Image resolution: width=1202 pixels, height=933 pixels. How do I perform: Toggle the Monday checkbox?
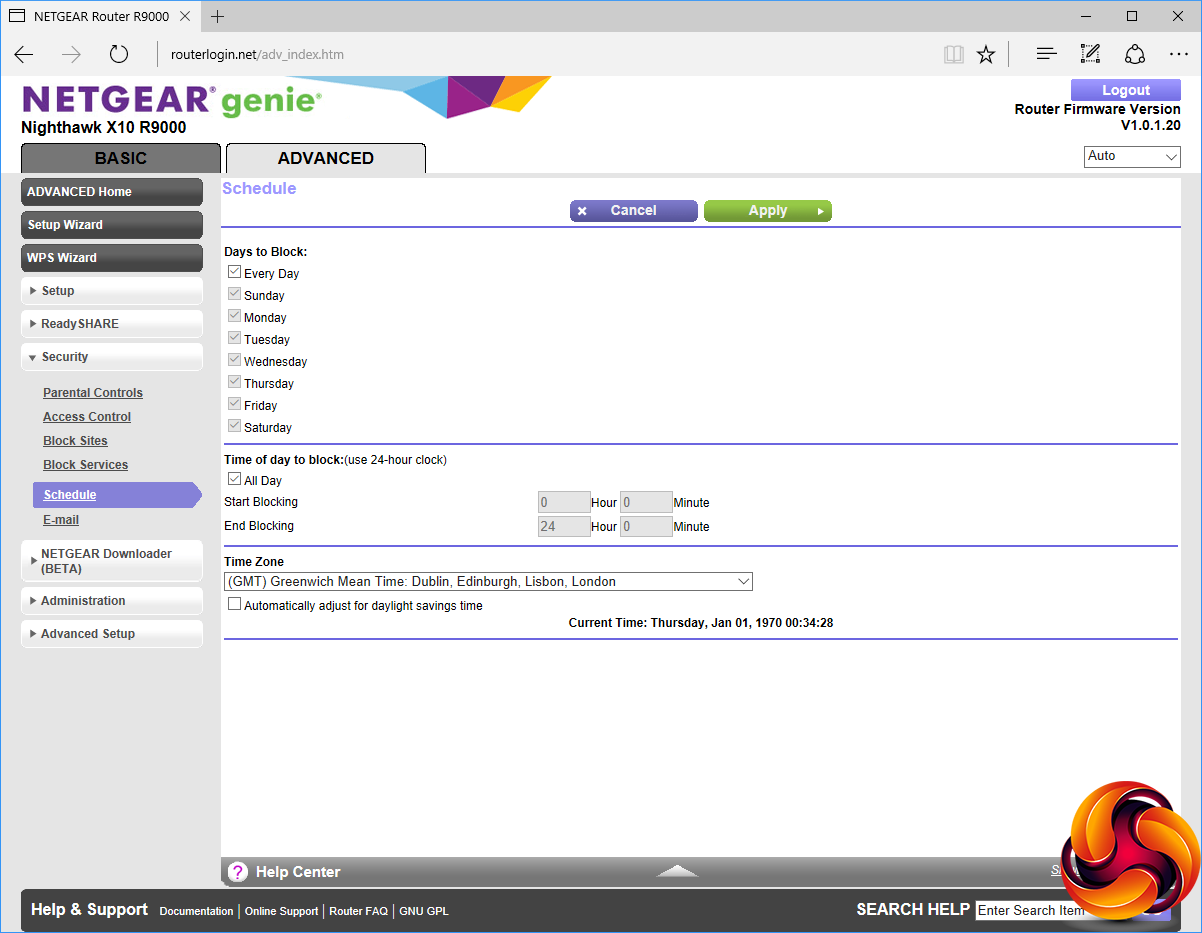coord(234,316)
